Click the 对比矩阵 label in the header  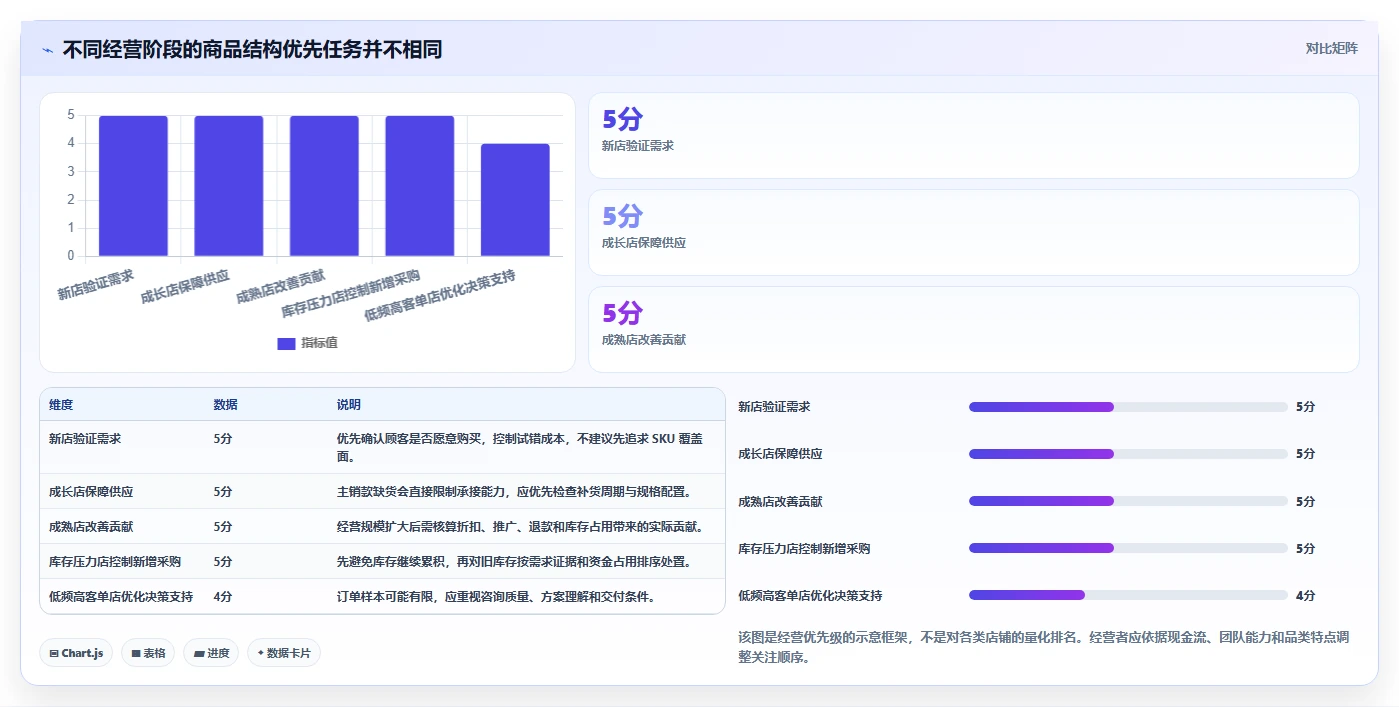point(1331,48)
